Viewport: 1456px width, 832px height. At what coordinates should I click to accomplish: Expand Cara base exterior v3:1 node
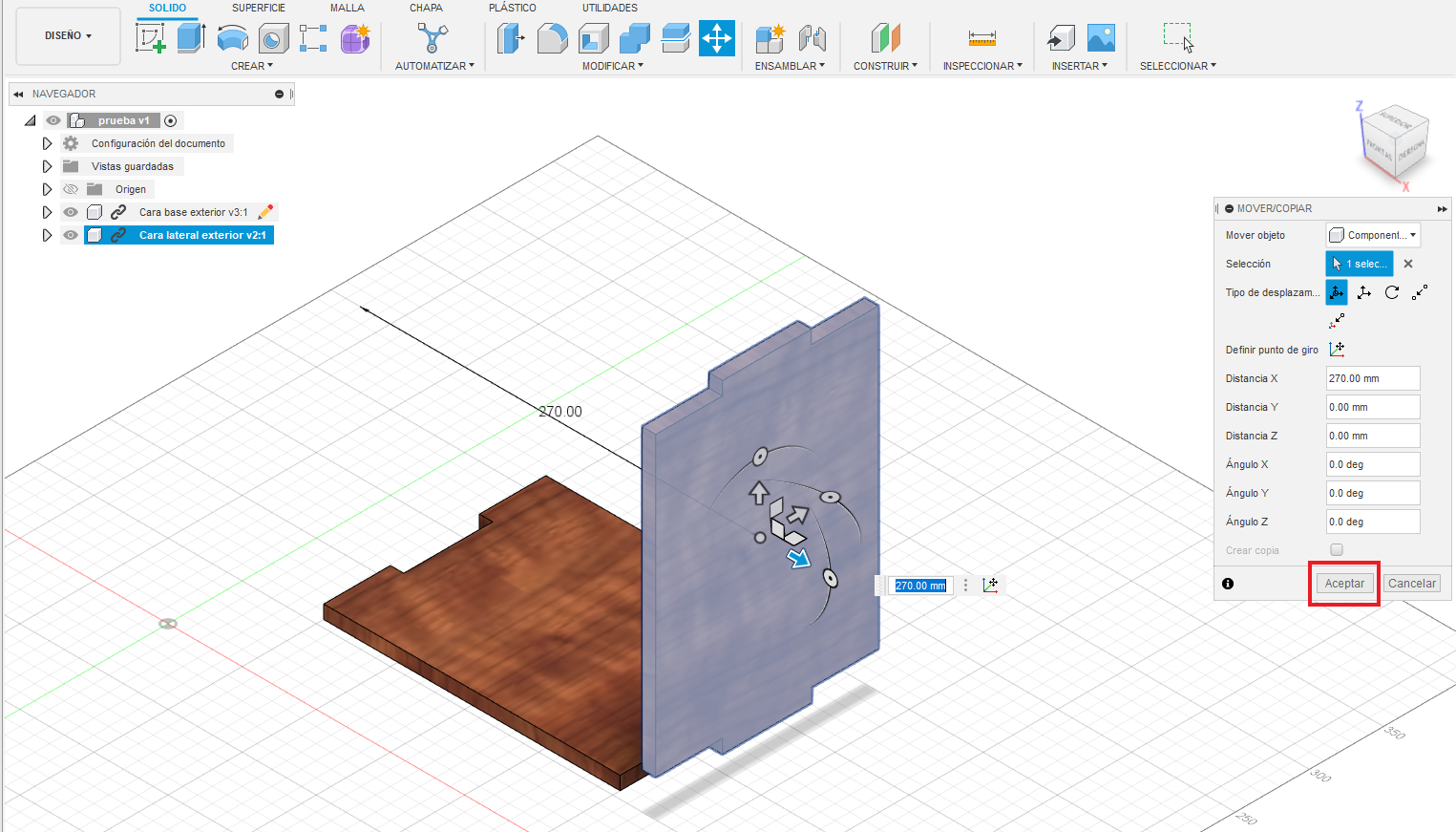[x=47, y=212]
